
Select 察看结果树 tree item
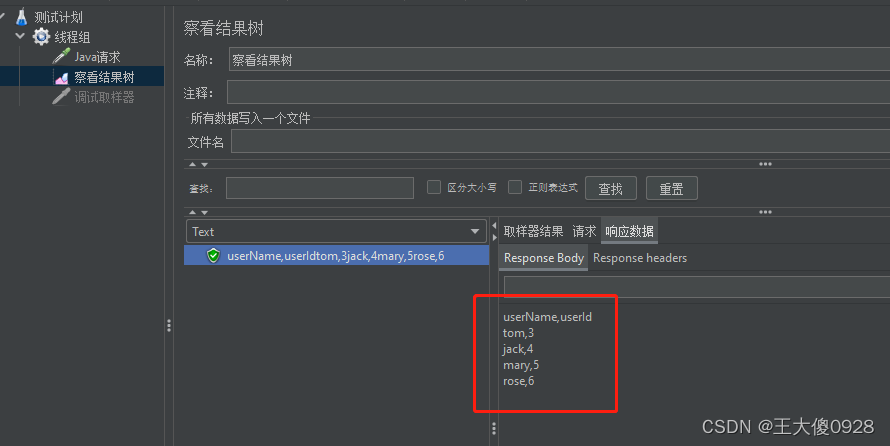(x=104, y=77)
